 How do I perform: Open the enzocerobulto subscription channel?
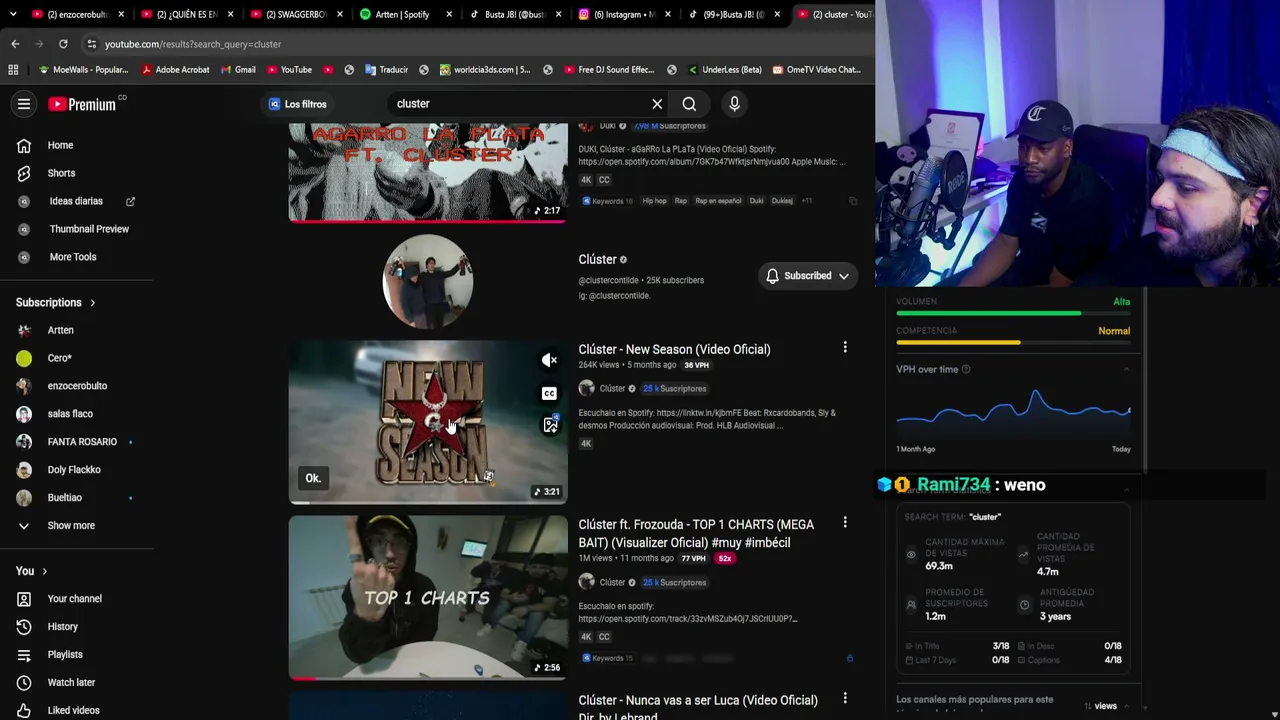tap(77, 386)
